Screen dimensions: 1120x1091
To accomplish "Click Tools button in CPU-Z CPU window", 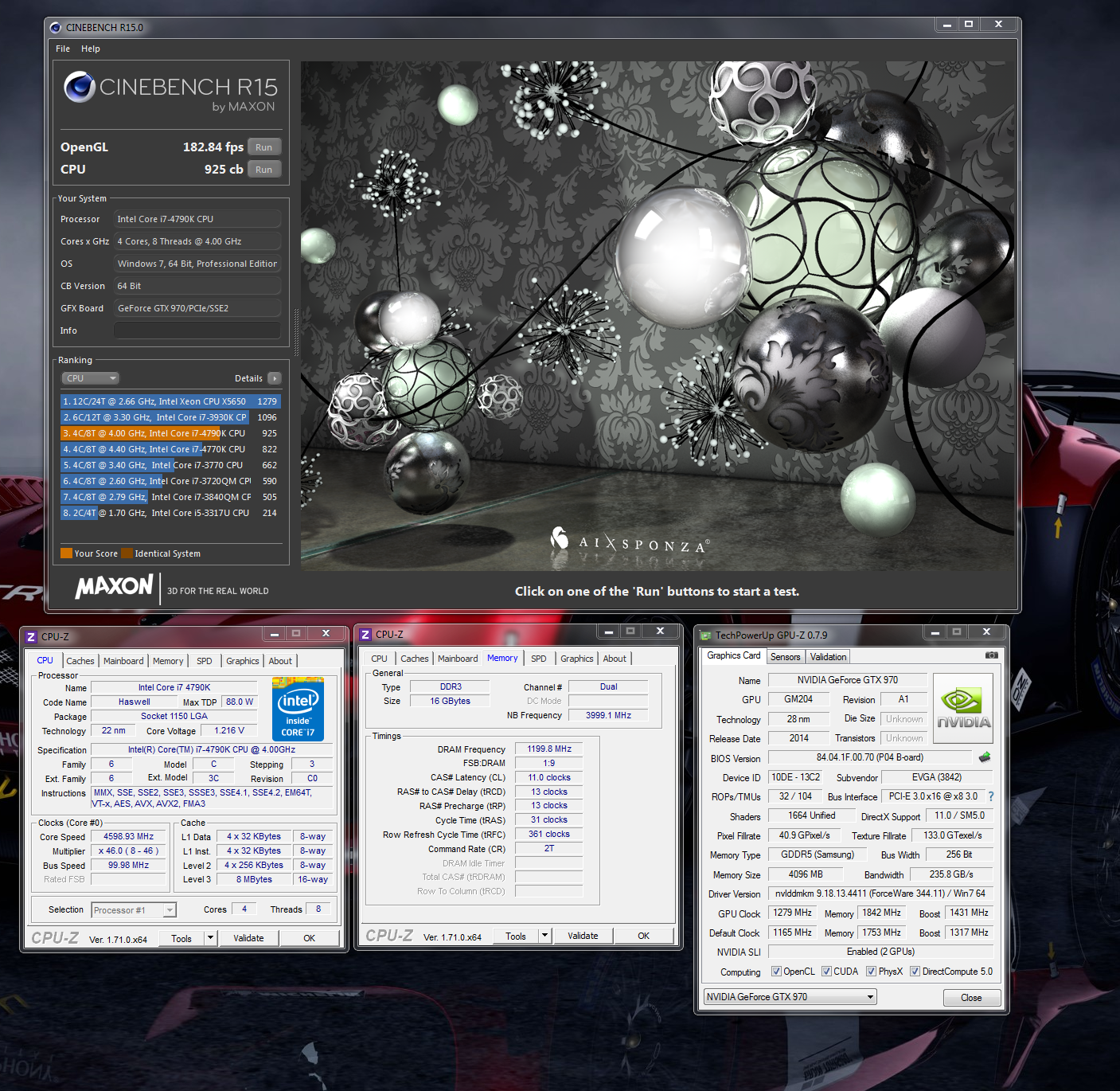I will (x=181, y=938).
